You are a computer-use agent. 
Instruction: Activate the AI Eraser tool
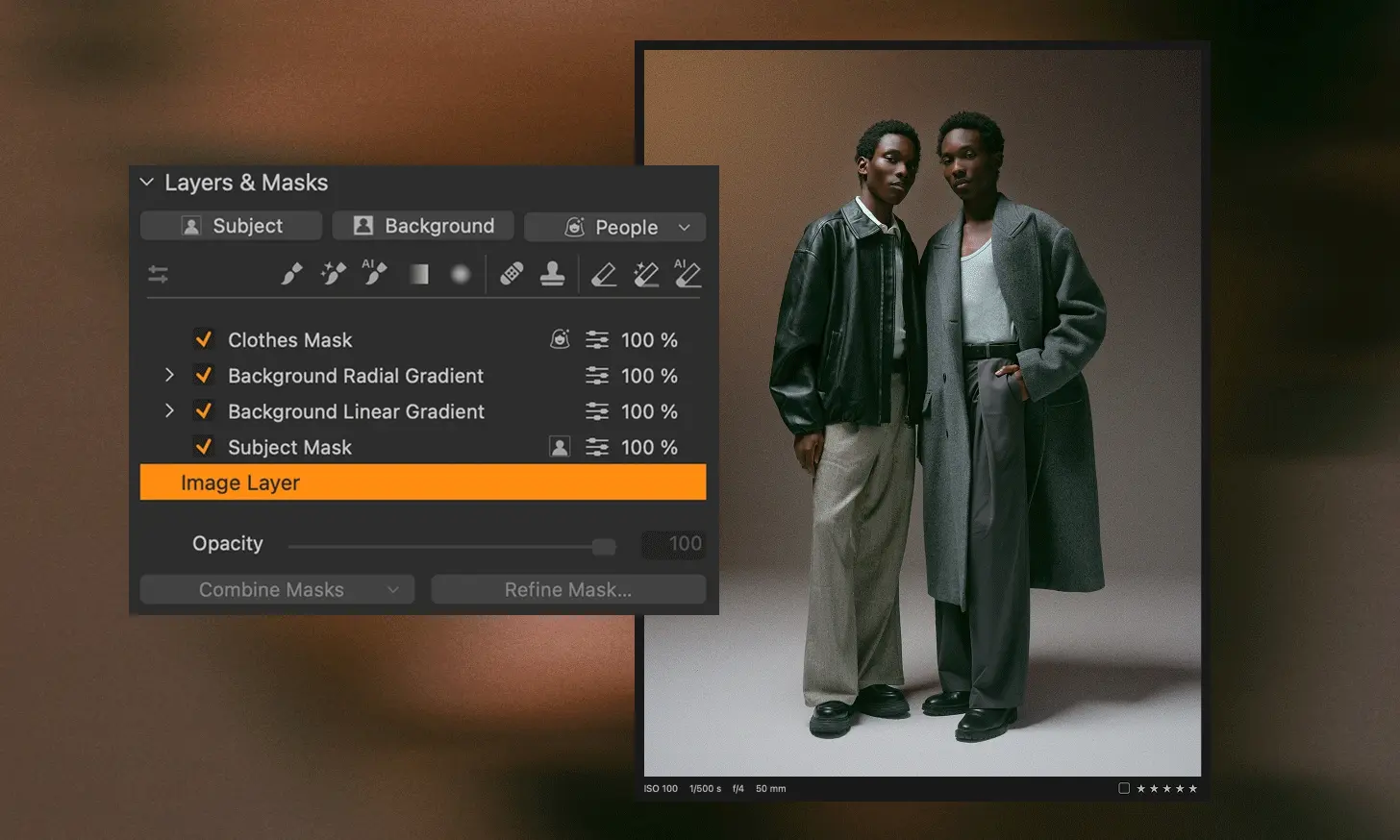click(687, 274)
